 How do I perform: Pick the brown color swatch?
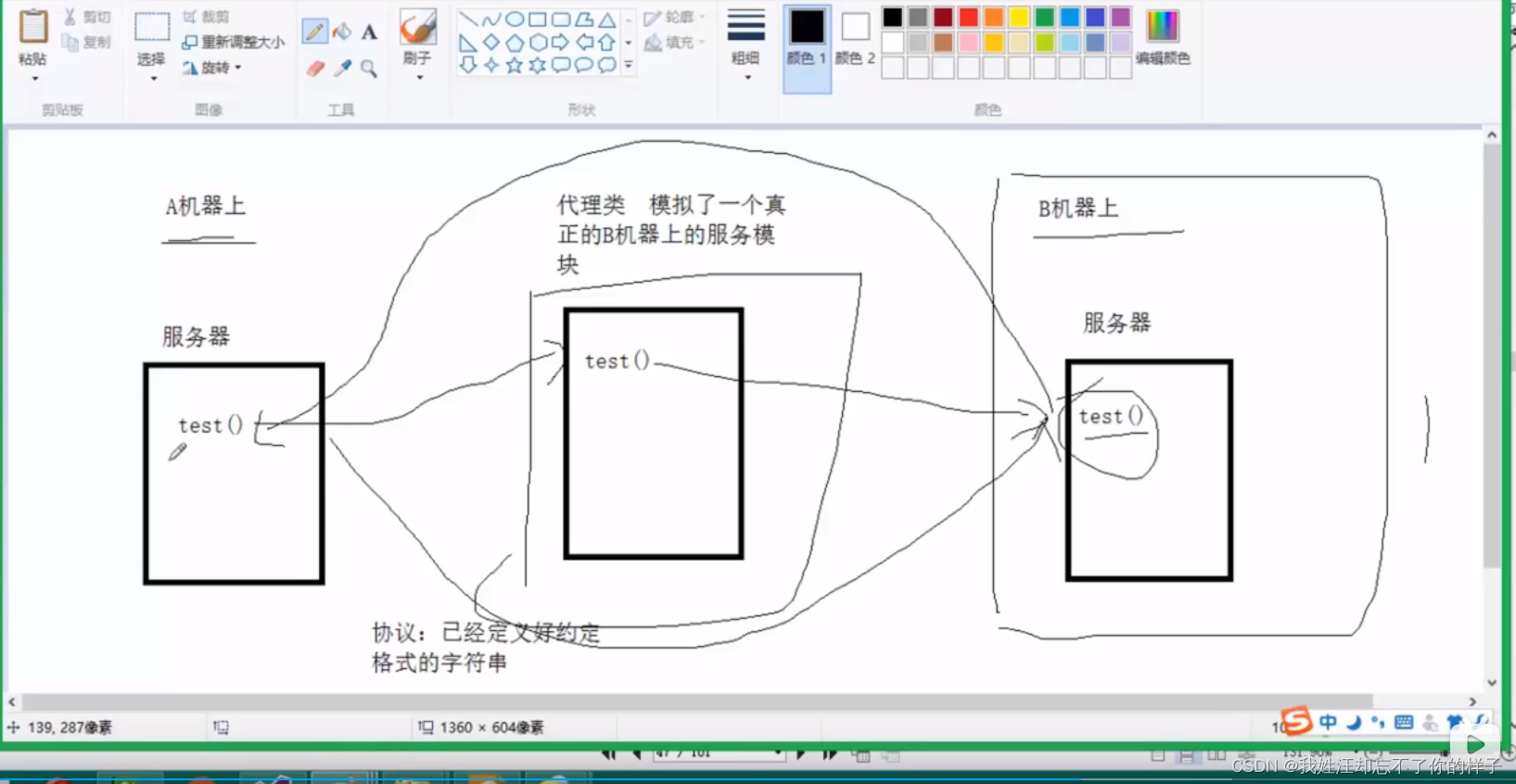click(944, 43)
